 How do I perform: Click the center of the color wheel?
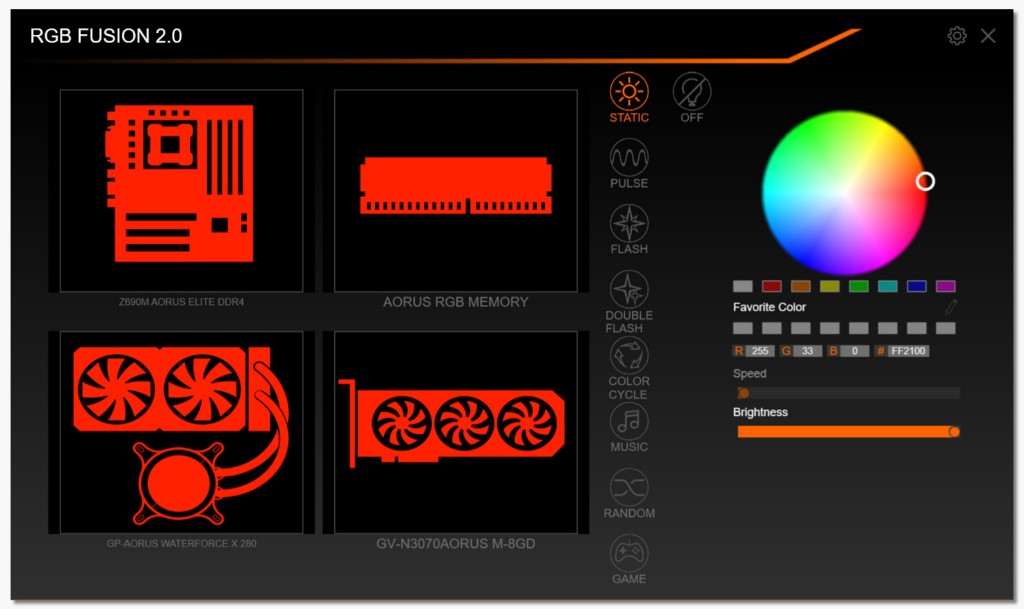(x=844, y=193)
